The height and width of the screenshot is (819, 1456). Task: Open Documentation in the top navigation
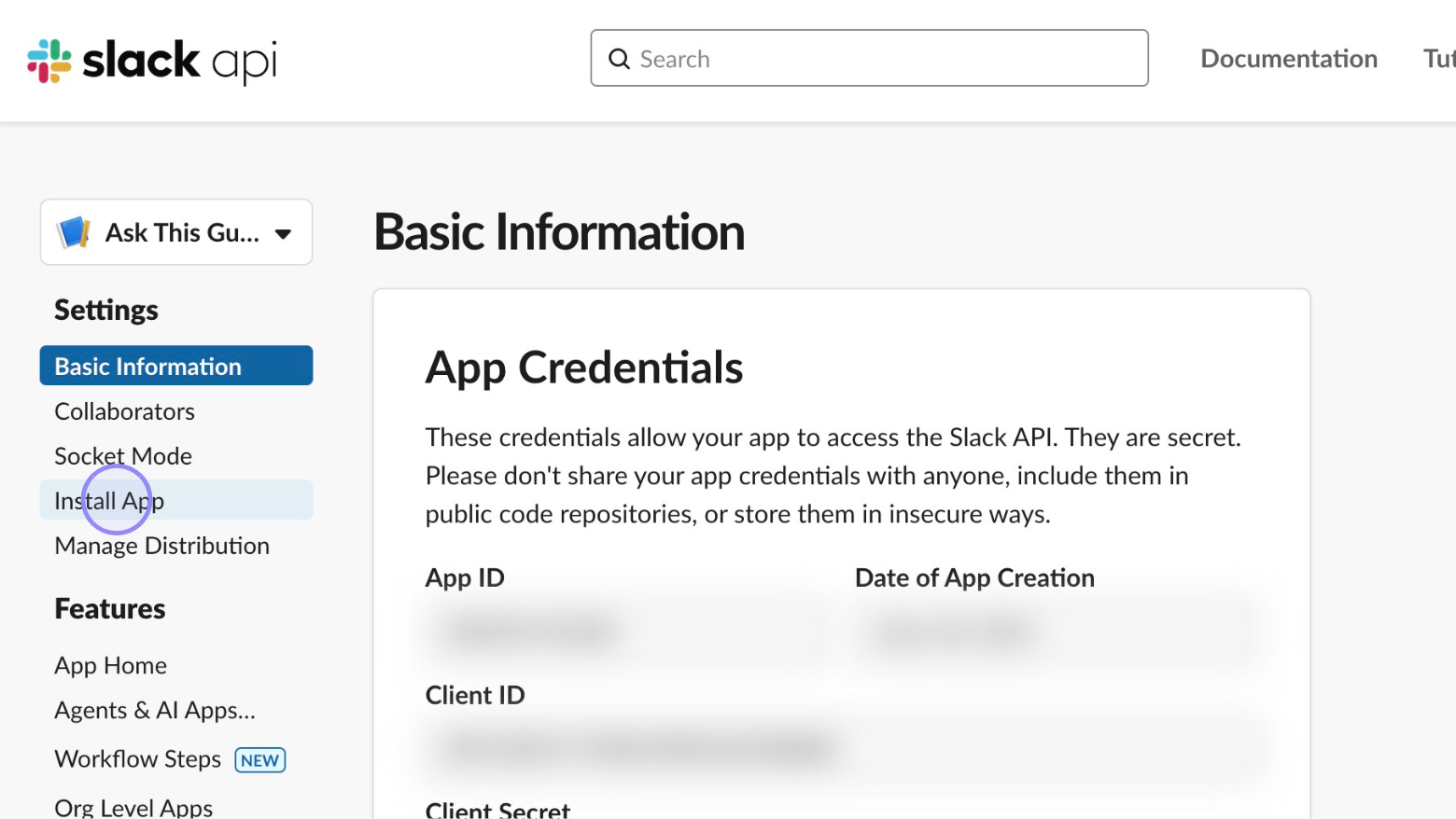tap(1288, 59)
